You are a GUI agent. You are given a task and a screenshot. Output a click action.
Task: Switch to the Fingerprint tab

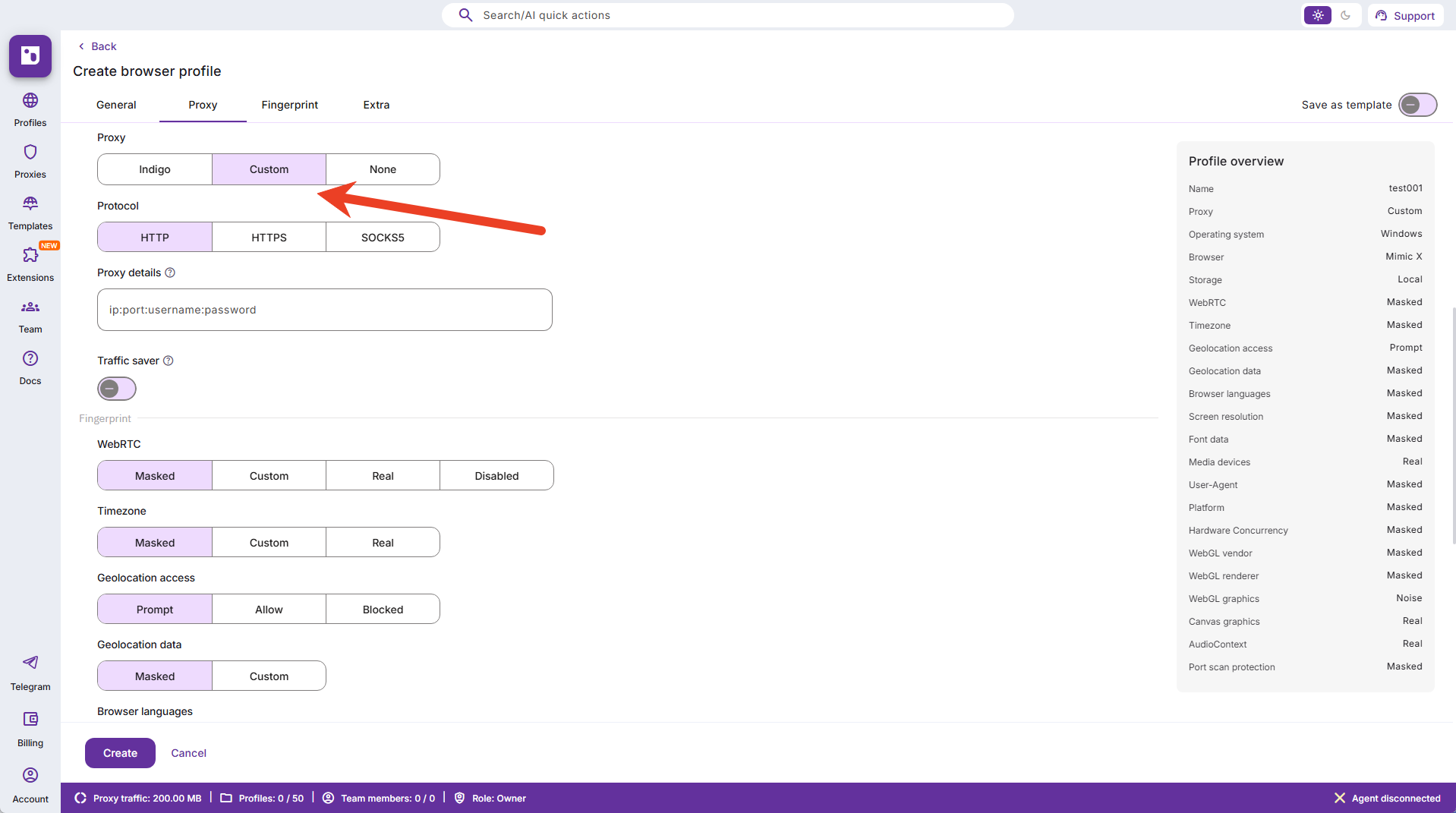[x=289, y=105]
